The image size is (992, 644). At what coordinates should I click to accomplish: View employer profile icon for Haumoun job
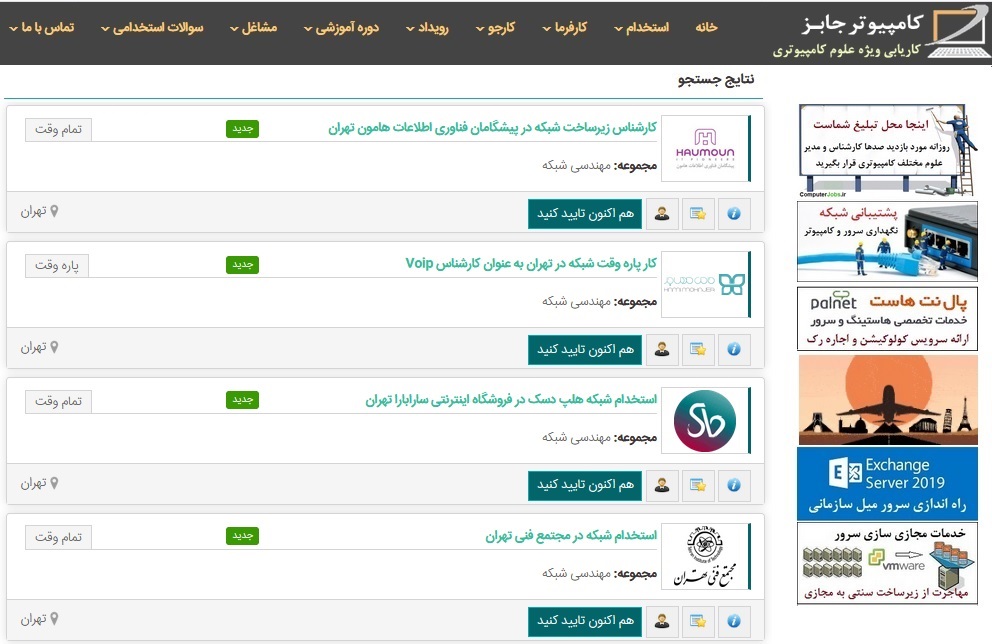662,214
